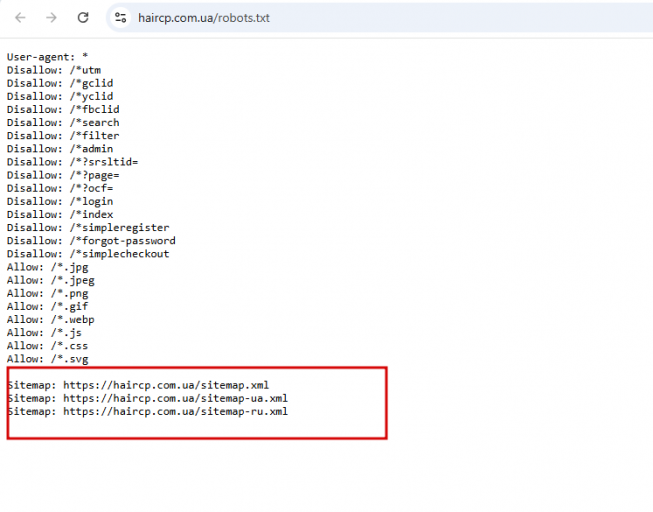Click the address bar URL haircp.com.ua/robots.txt
The image size is (653, 512).
tap(204, 18)
